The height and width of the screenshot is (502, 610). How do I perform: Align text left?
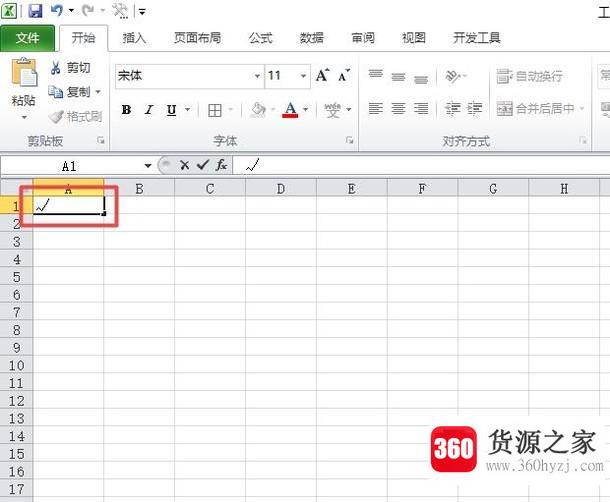375,109
